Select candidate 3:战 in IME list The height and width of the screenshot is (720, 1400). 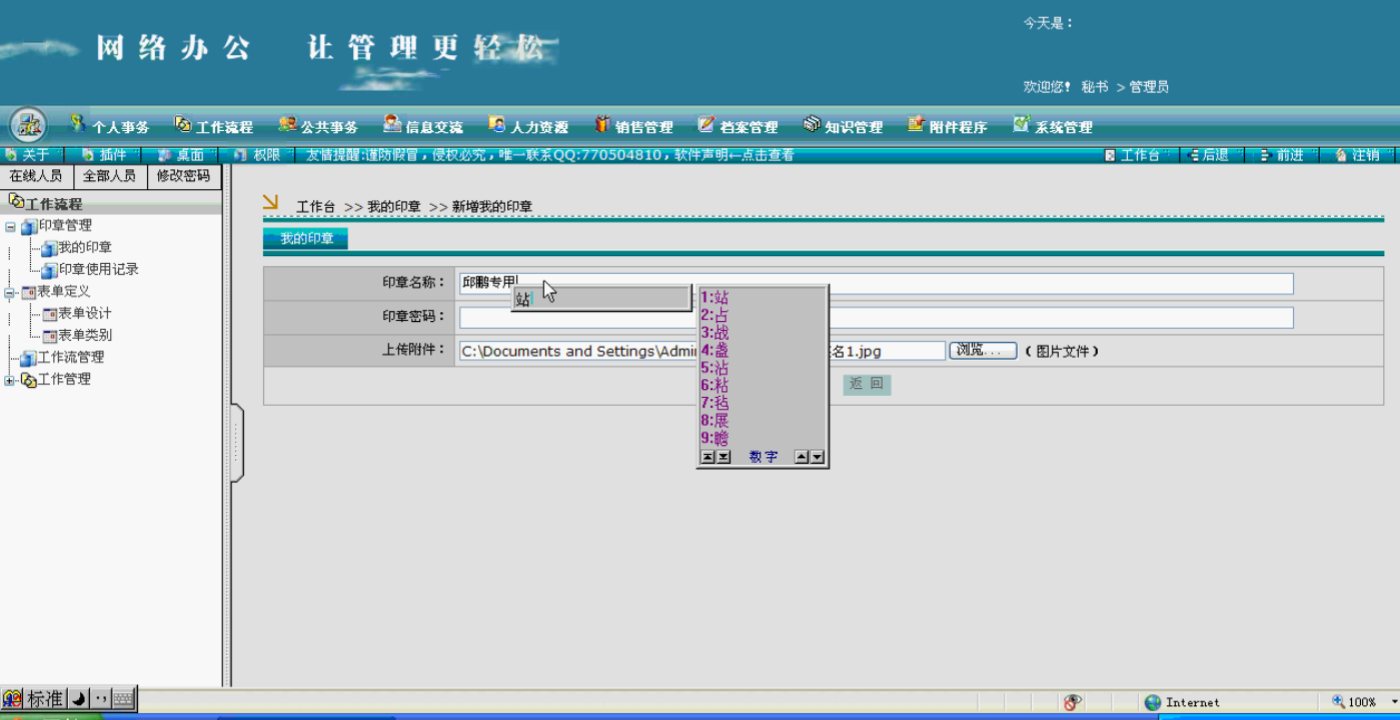715,332
